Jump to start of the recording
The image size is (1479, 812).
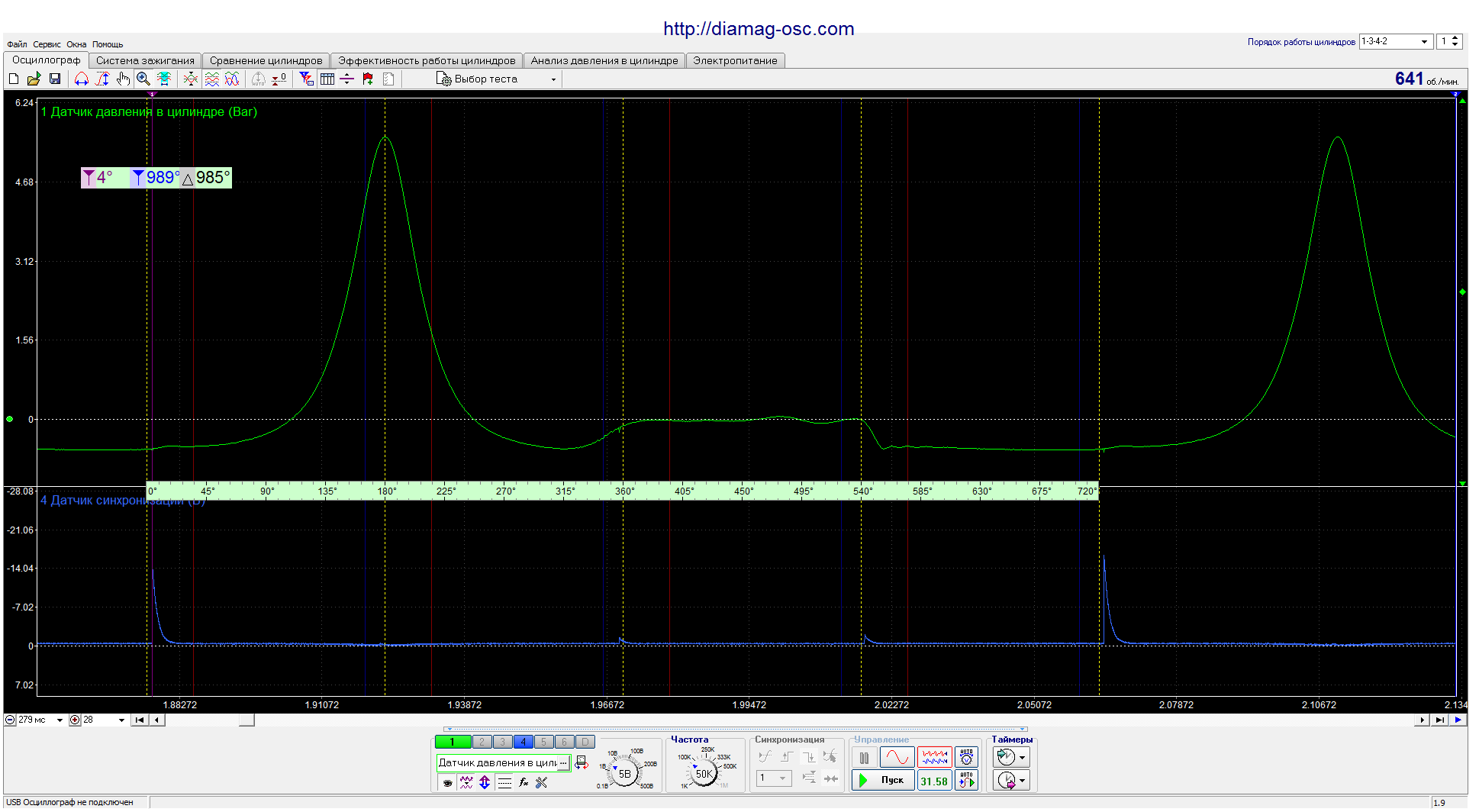(140, 720)
